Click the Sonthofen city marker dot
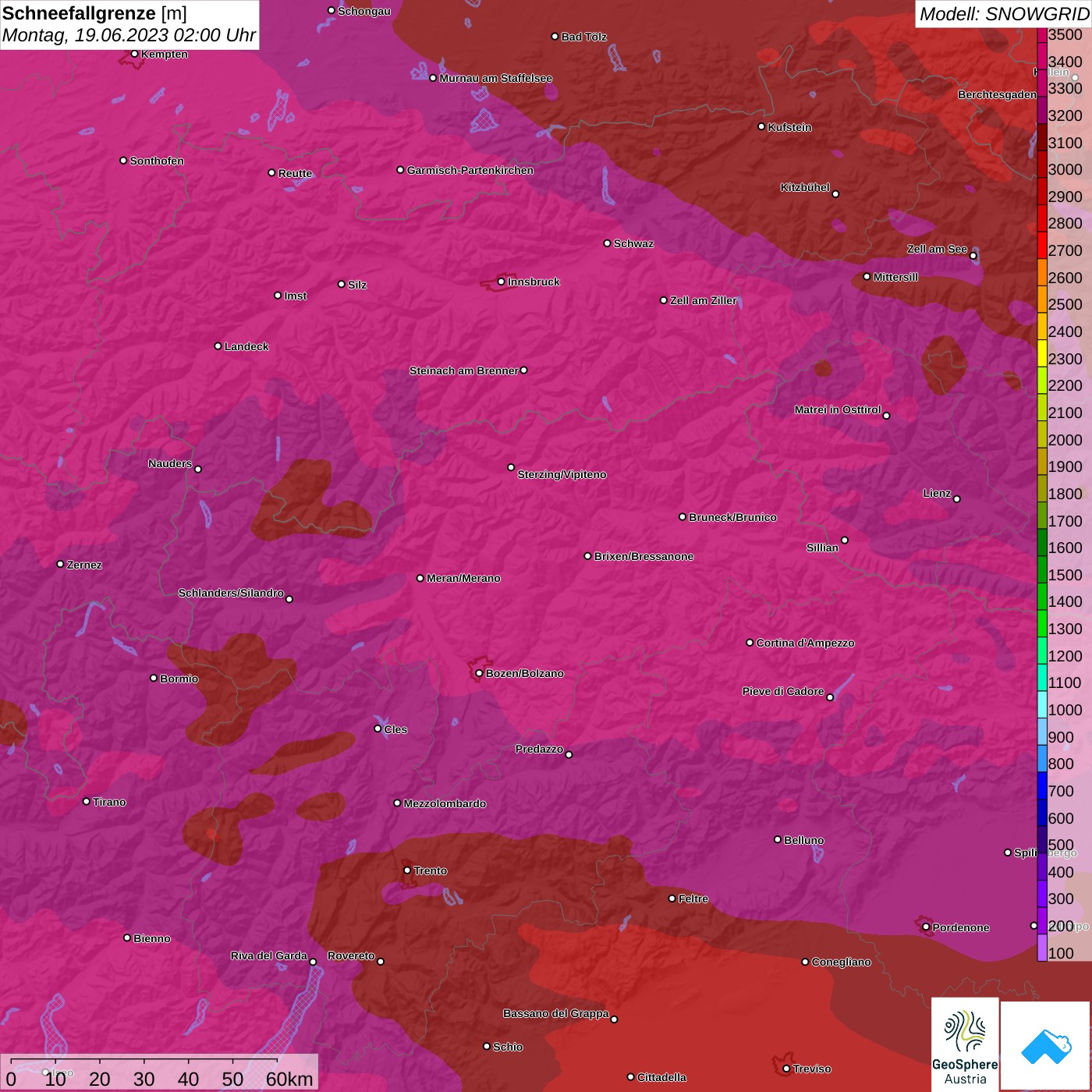This screenshot has width=1092, height=1092. tap(123, 161)
